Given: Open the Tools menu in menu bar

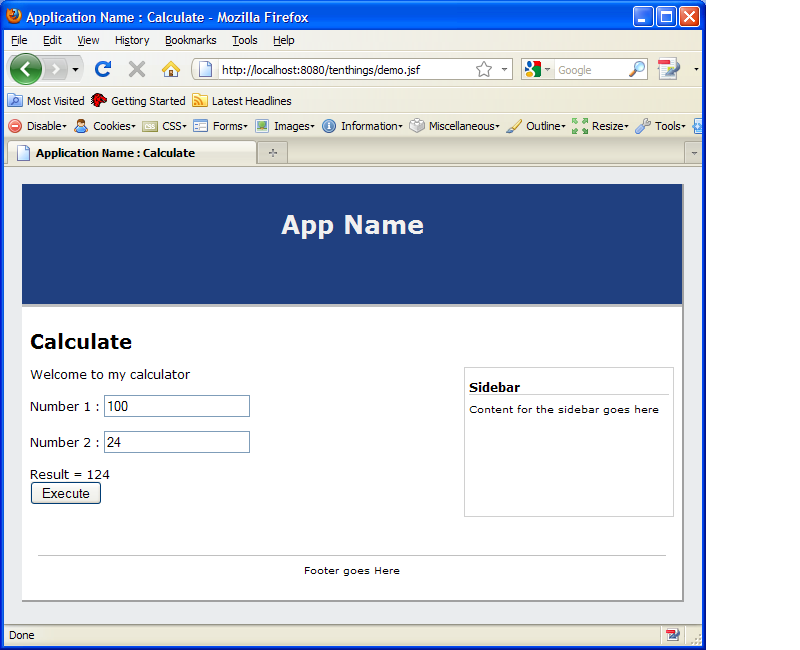Looking at the screenshot, I should pos(245,40).
